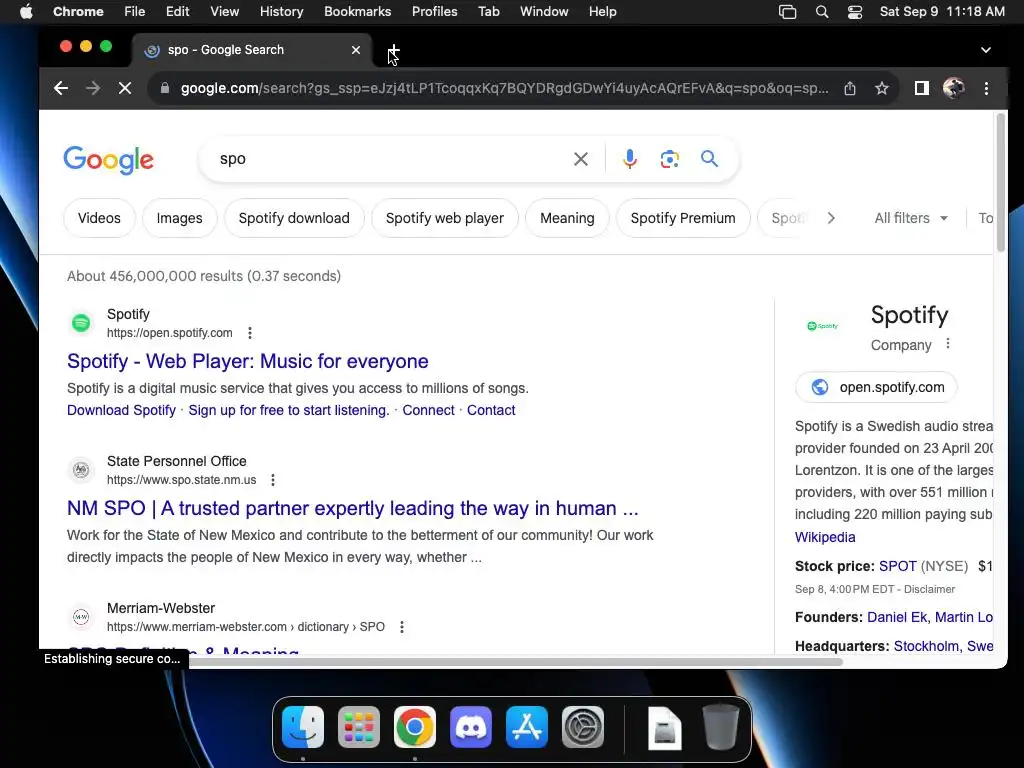This screenshot has width=1024, height=768.
Task: Open the Contact sitelink
Action: [491, 410]
